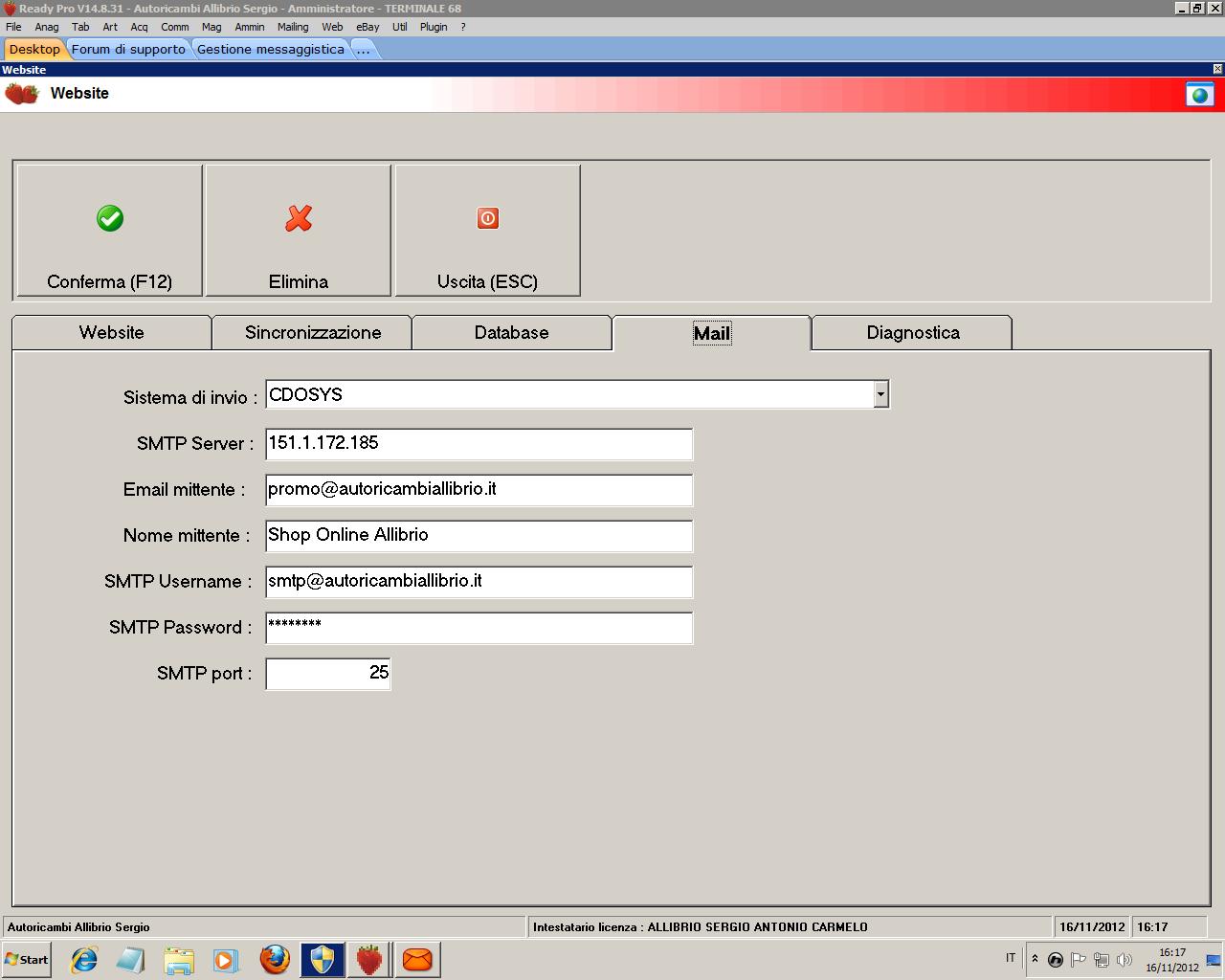
Task: Open the volume speaker tray icon
Action: coord(1125,960)
